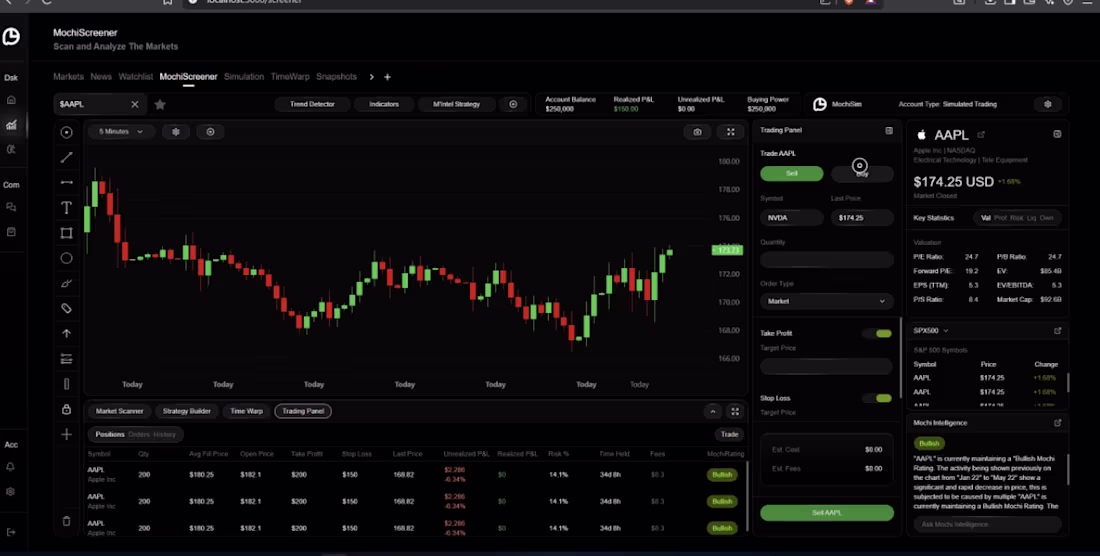Expand the chart to fullscreen

[730, 132]
